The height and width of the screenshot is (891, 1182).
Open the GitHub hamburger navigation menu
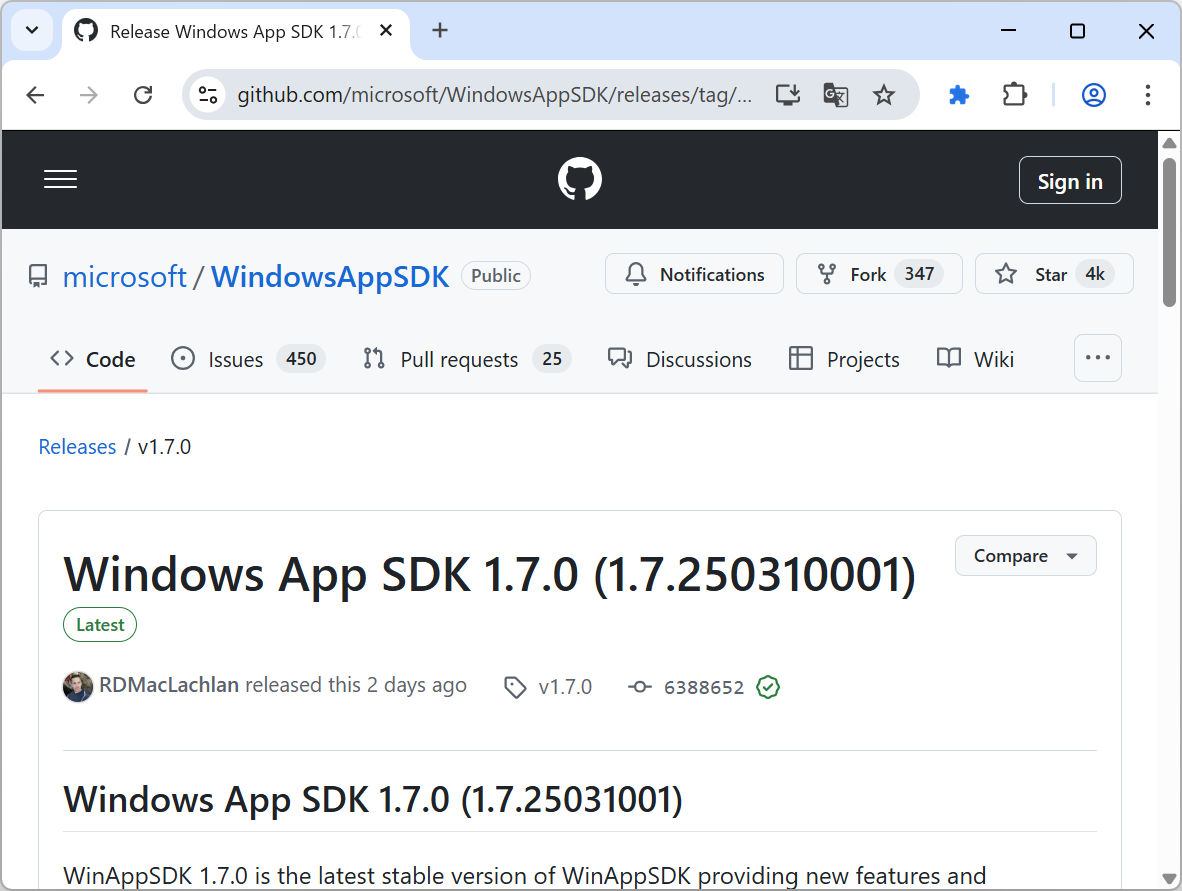60,179
